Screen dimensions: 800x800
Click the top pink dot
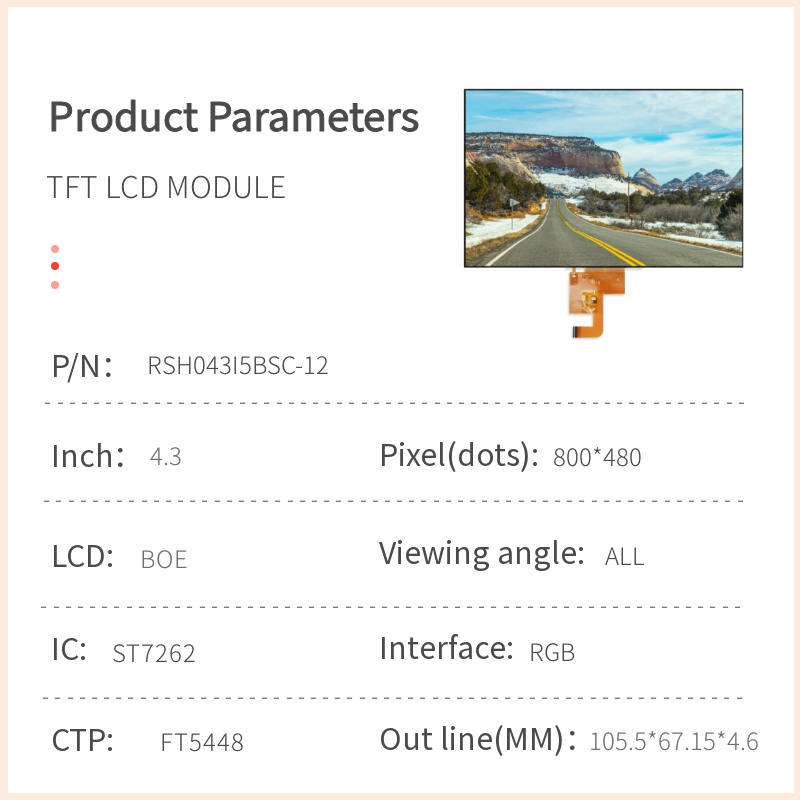[x=55, y=249]
